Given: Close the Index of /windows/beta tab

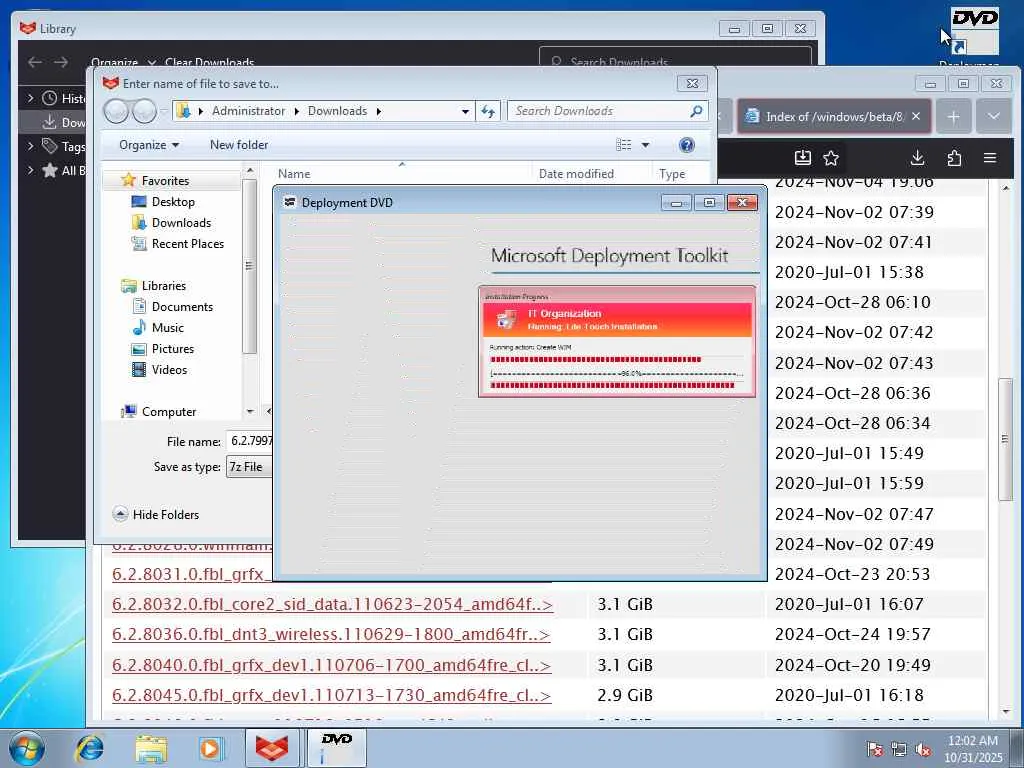Looking at the screenshot, I should 916,116.
